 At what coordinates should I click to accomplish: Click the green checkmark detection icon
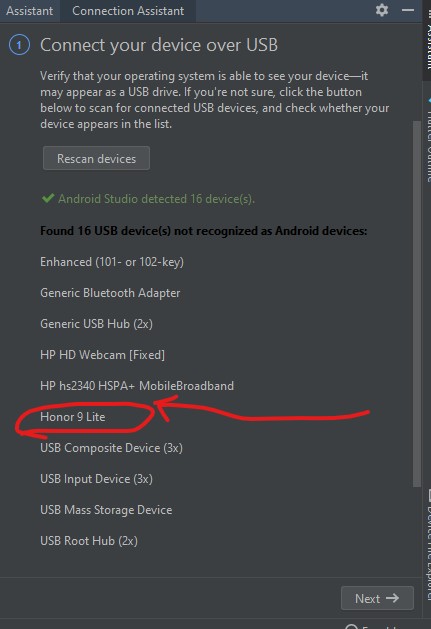pyautogui.click(x=48, y=198)
